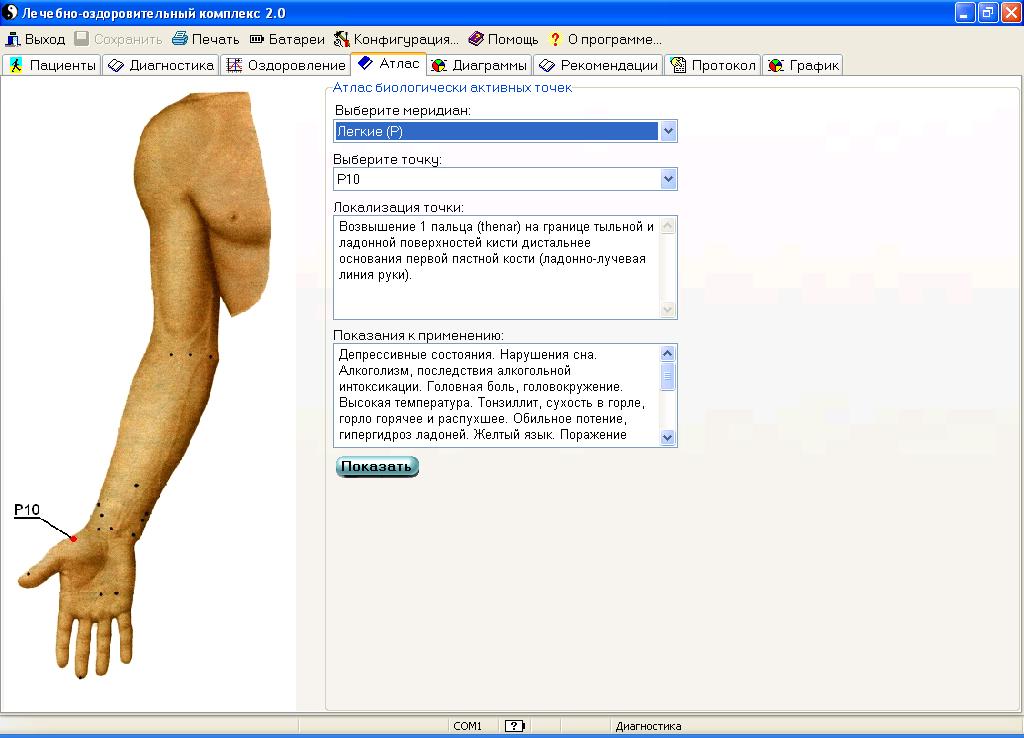The width and height of the screenshot is (1024, 738).
Task: Open the Рекомендации tab
Action: [598, 66]
